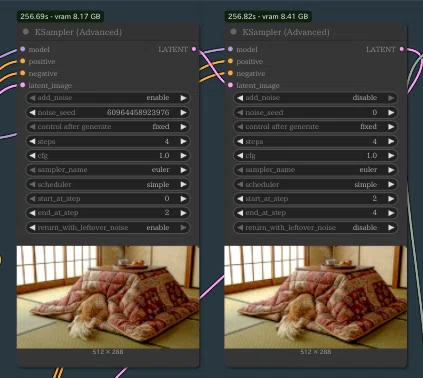
Task: Click the LATENT output socket on left KSampler
Action: [194, 49]
